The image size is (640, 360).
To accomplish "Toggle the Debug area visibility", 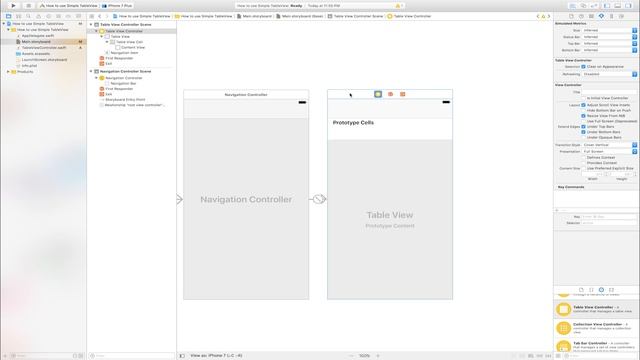I will point(618,6).
